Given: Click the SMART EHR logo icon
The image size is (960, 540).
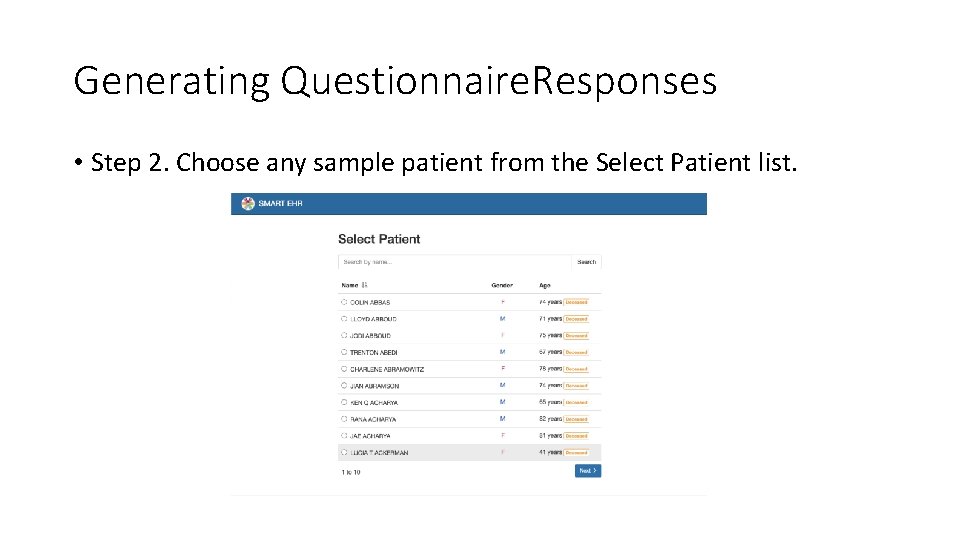Looking at the screenshot, I should (248, 203).
